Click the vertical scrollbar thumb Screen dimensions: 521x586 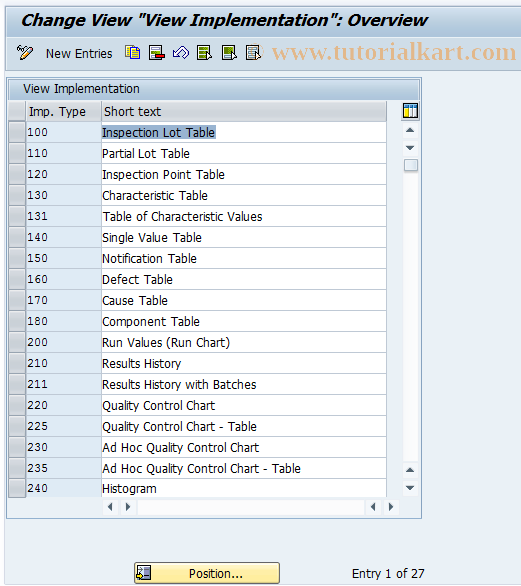[411, 165]
